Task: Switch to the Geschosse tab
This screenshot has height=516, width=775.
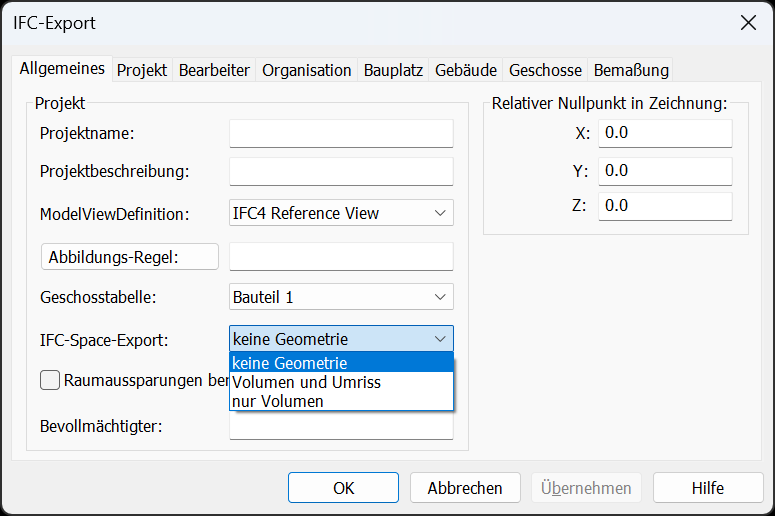Action: coord(545,70)
